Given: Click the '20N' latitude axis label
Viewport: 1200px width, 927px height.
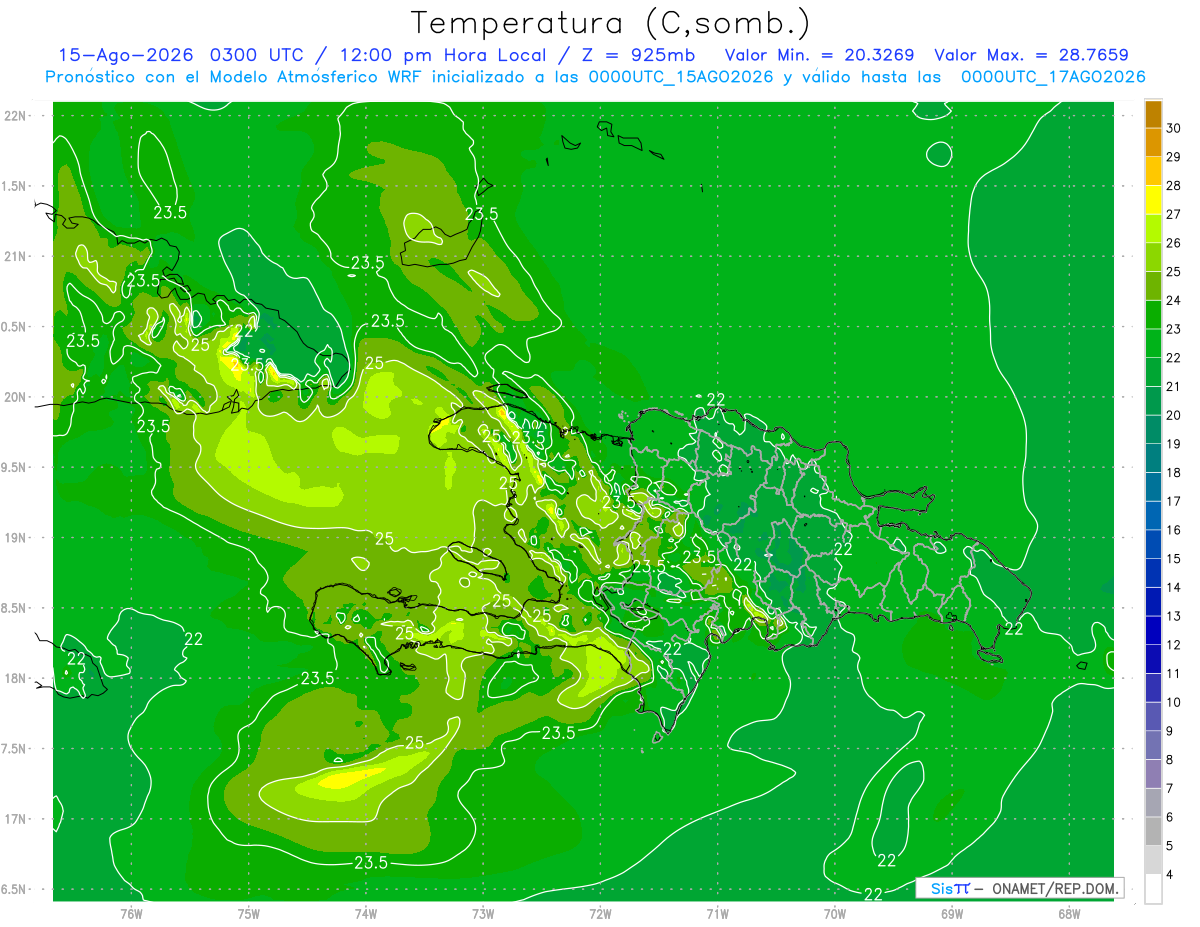Looking at the screenshot, I should click(14, 397).
